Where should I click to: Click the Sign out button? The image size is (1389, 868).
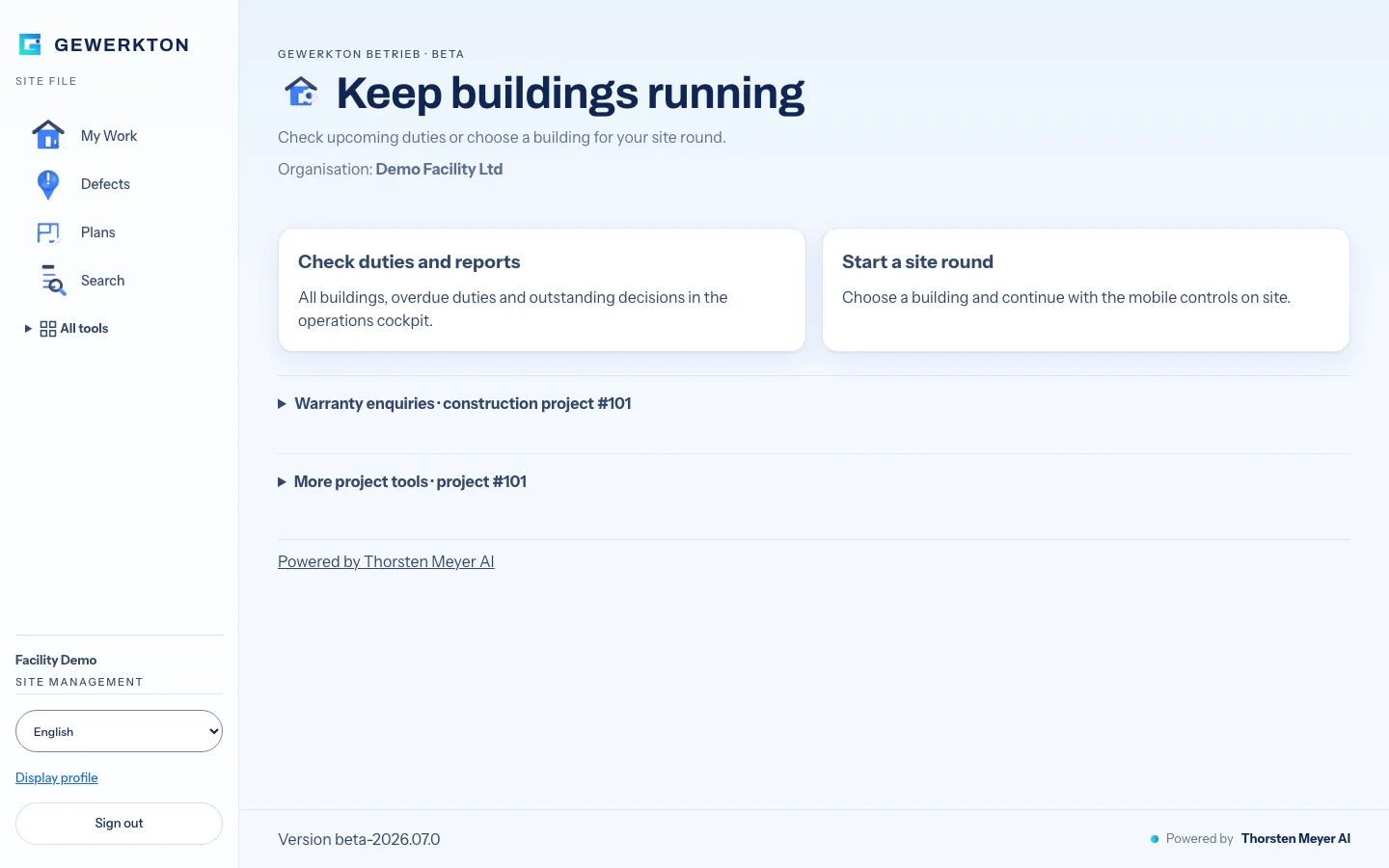tap(119, 824)
